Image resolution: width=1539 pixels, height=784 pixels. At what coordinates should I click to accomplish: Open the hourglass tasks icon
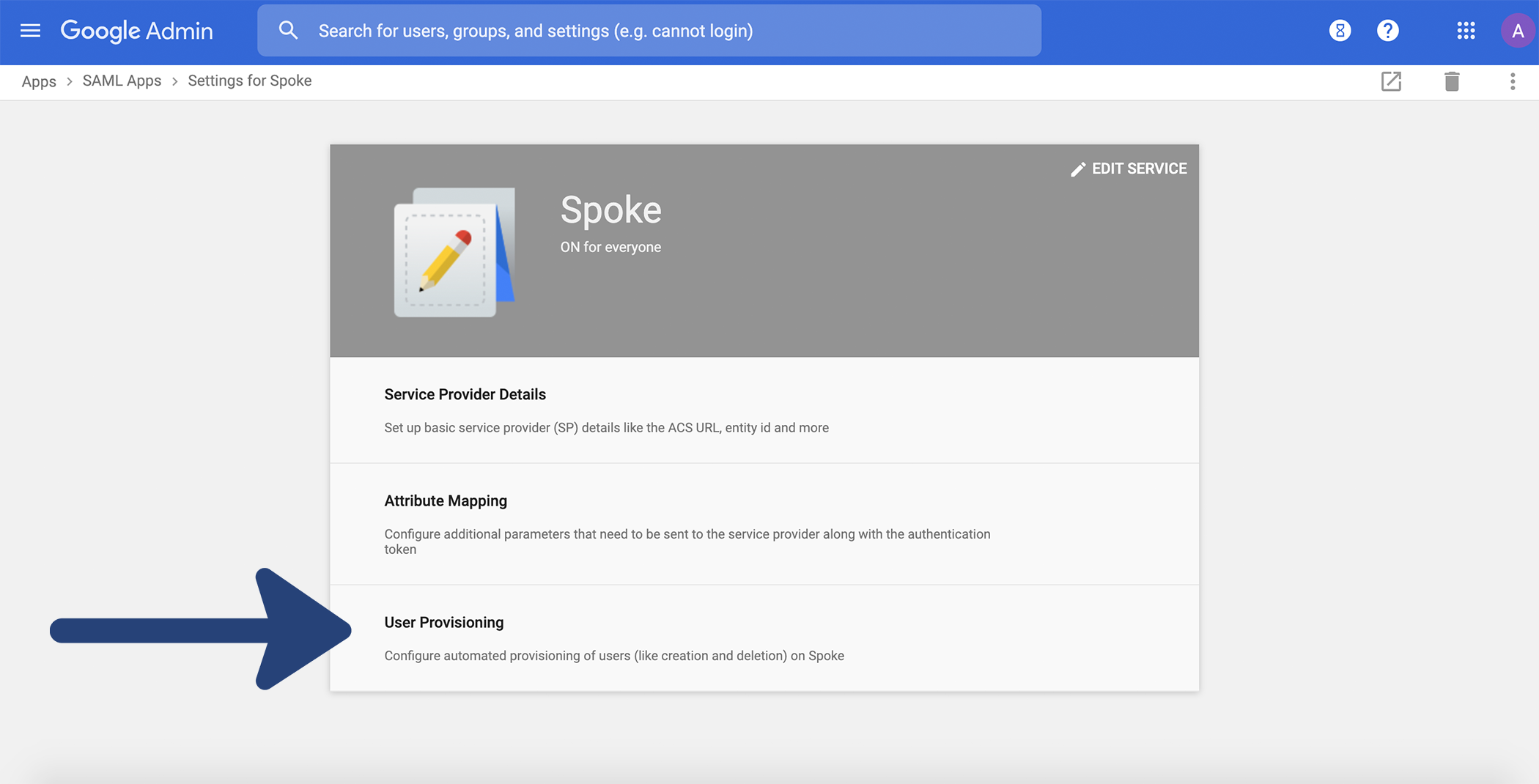(1340, 31)
